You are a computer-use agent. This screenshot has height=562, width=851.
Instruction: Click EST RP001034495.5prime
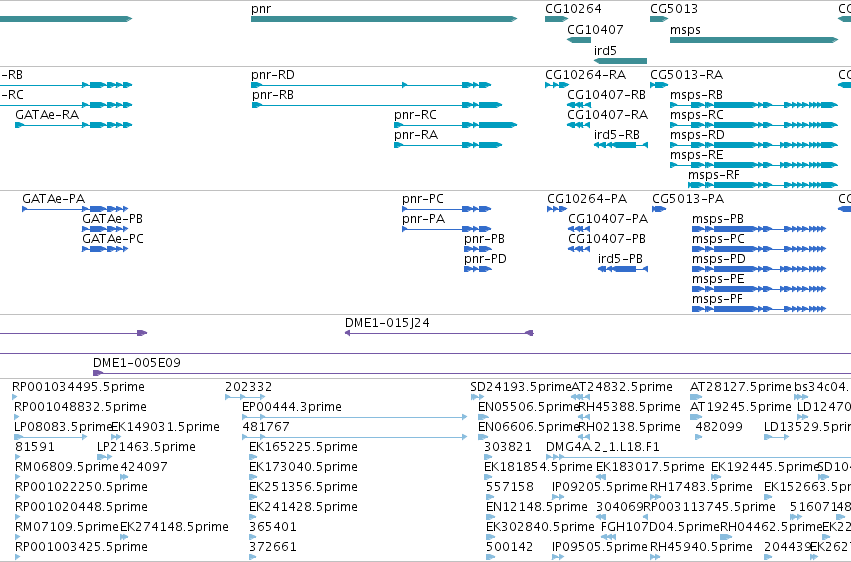click(78, 387)
